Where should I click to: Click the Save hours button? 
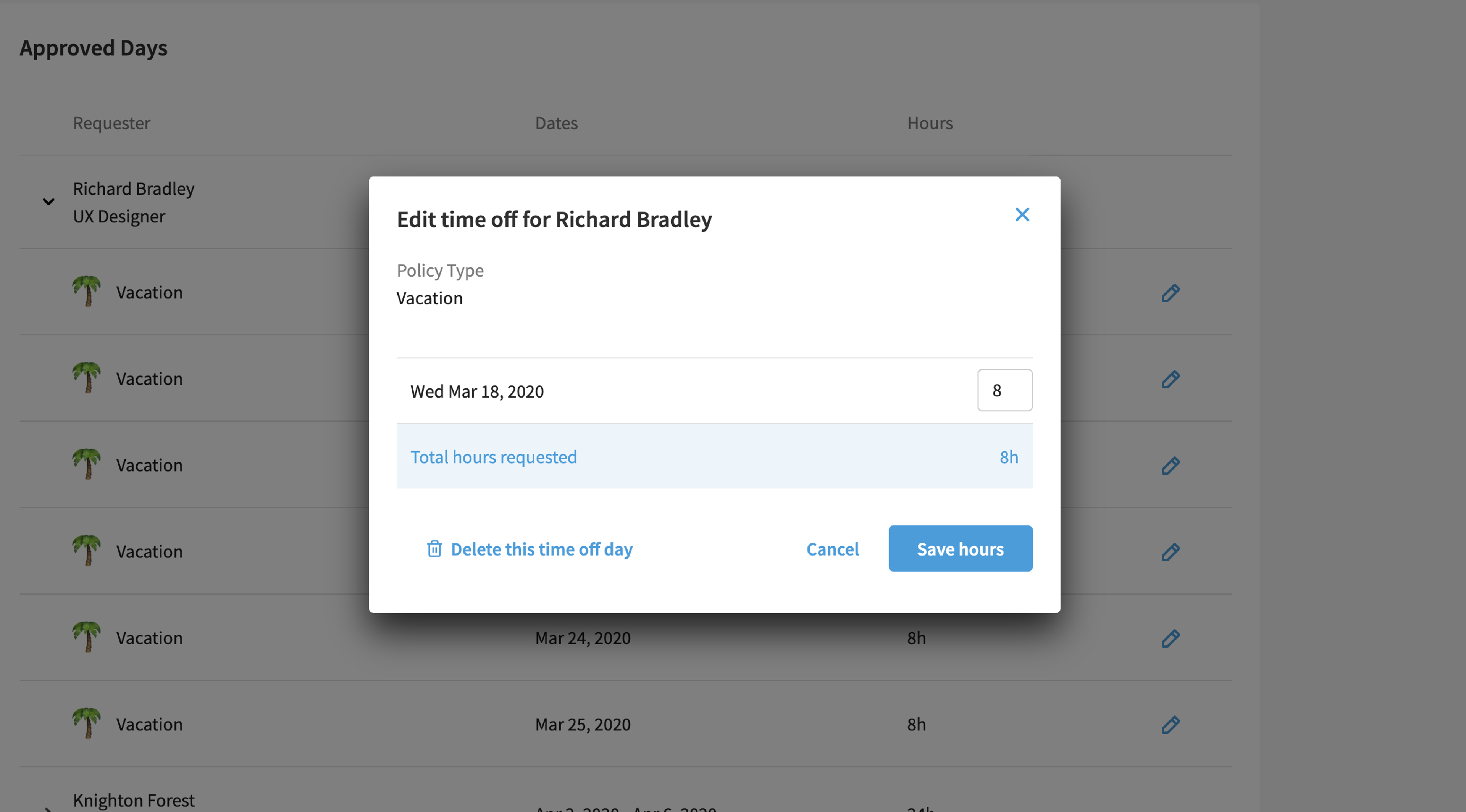tap(960, 548)
